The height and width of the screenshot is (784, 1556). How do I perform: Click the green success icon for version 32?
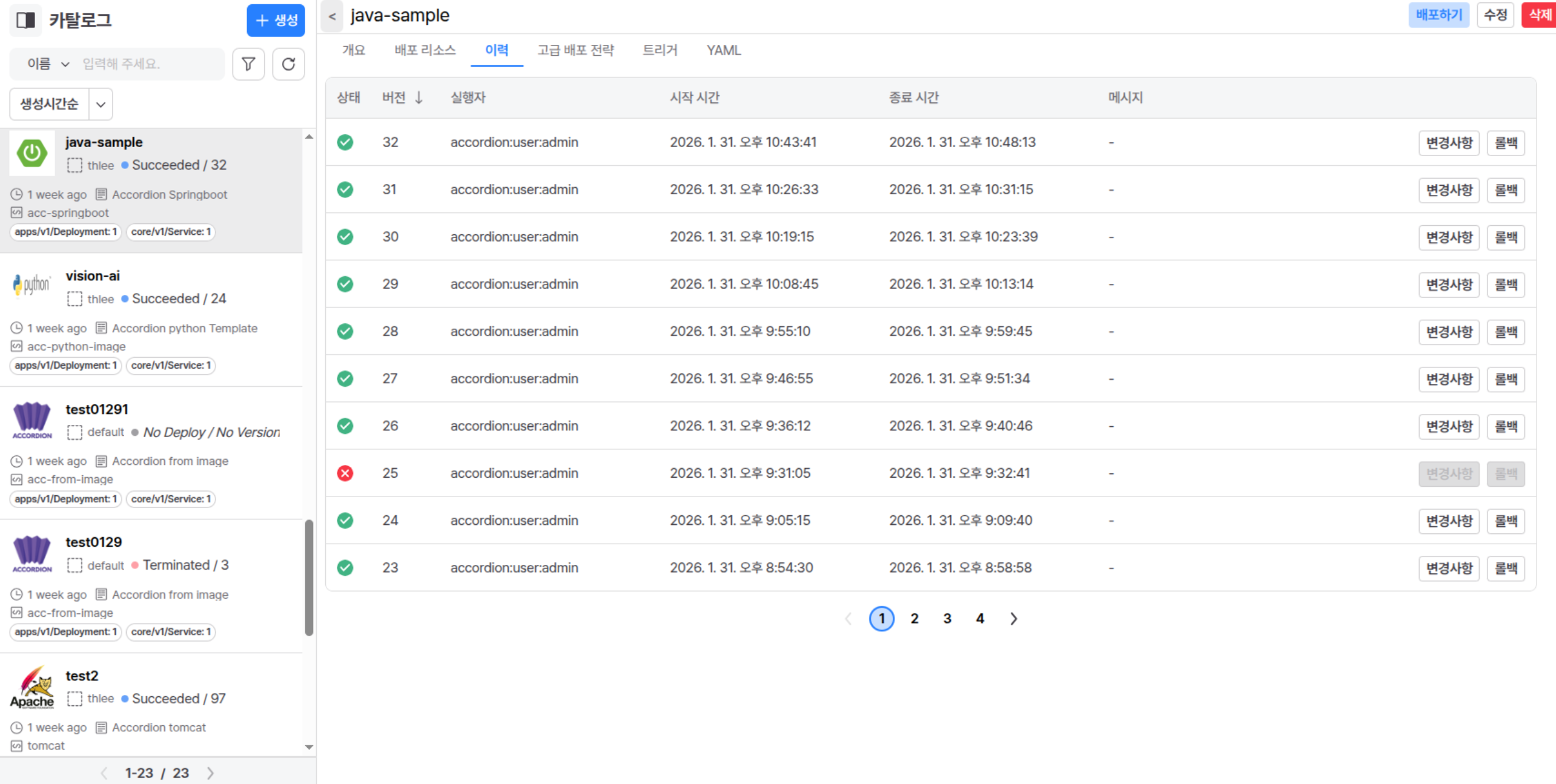tap(345, 142)
